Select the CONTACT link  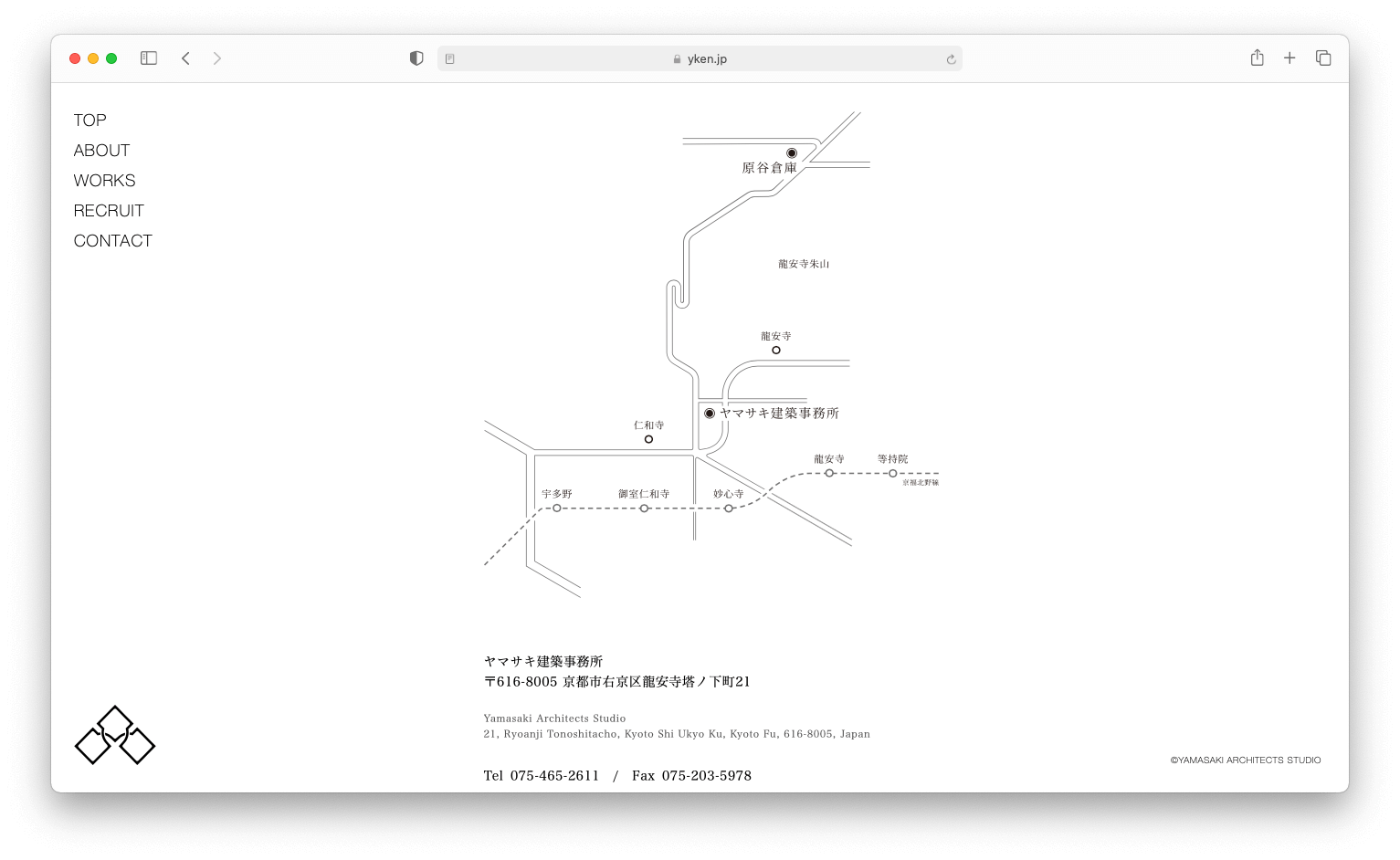[112, 241]
